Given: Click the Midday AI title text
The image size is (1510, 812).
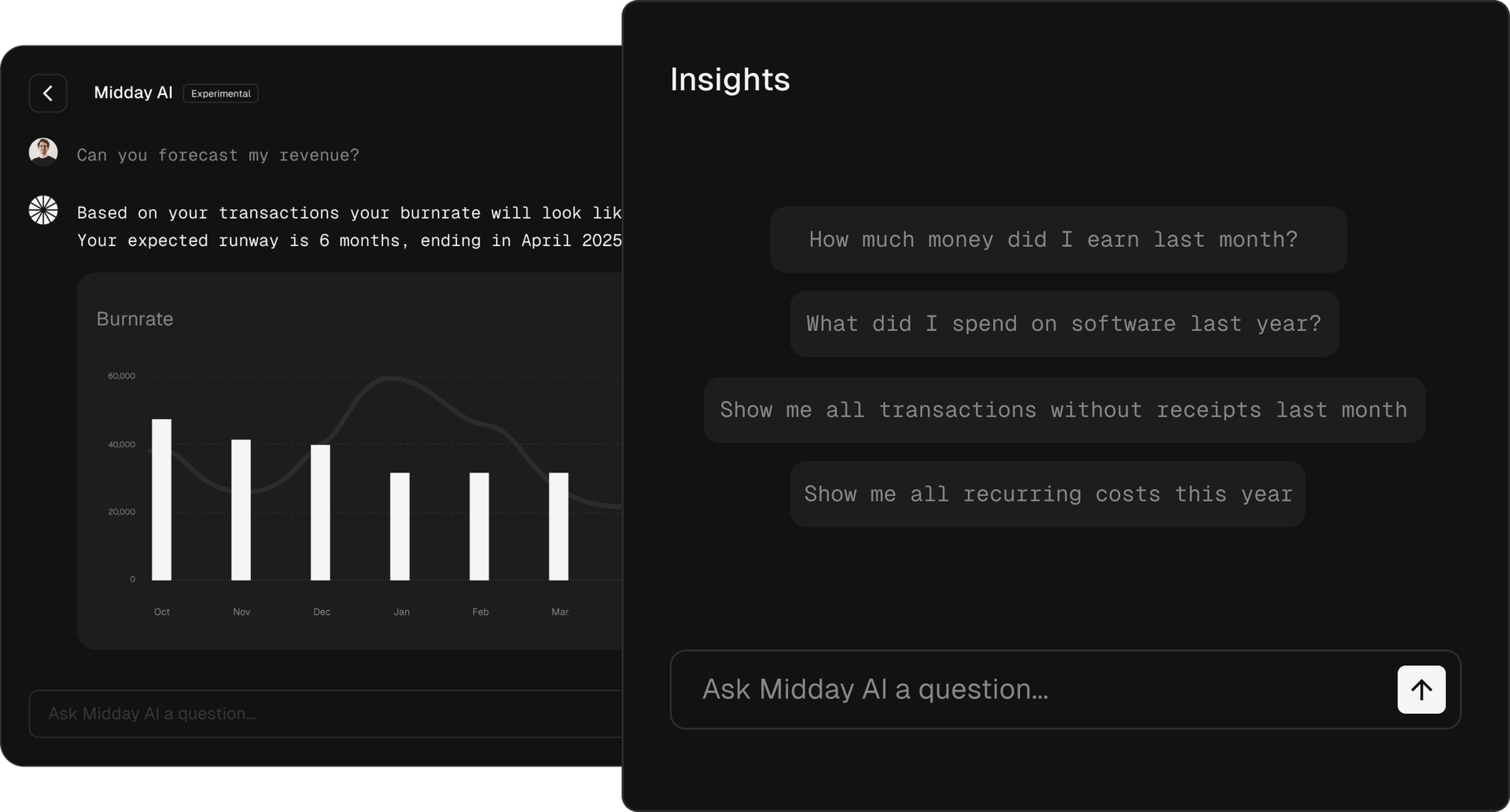Looking at the screenshot, I should pyautogui.click(x=134, y=93).
